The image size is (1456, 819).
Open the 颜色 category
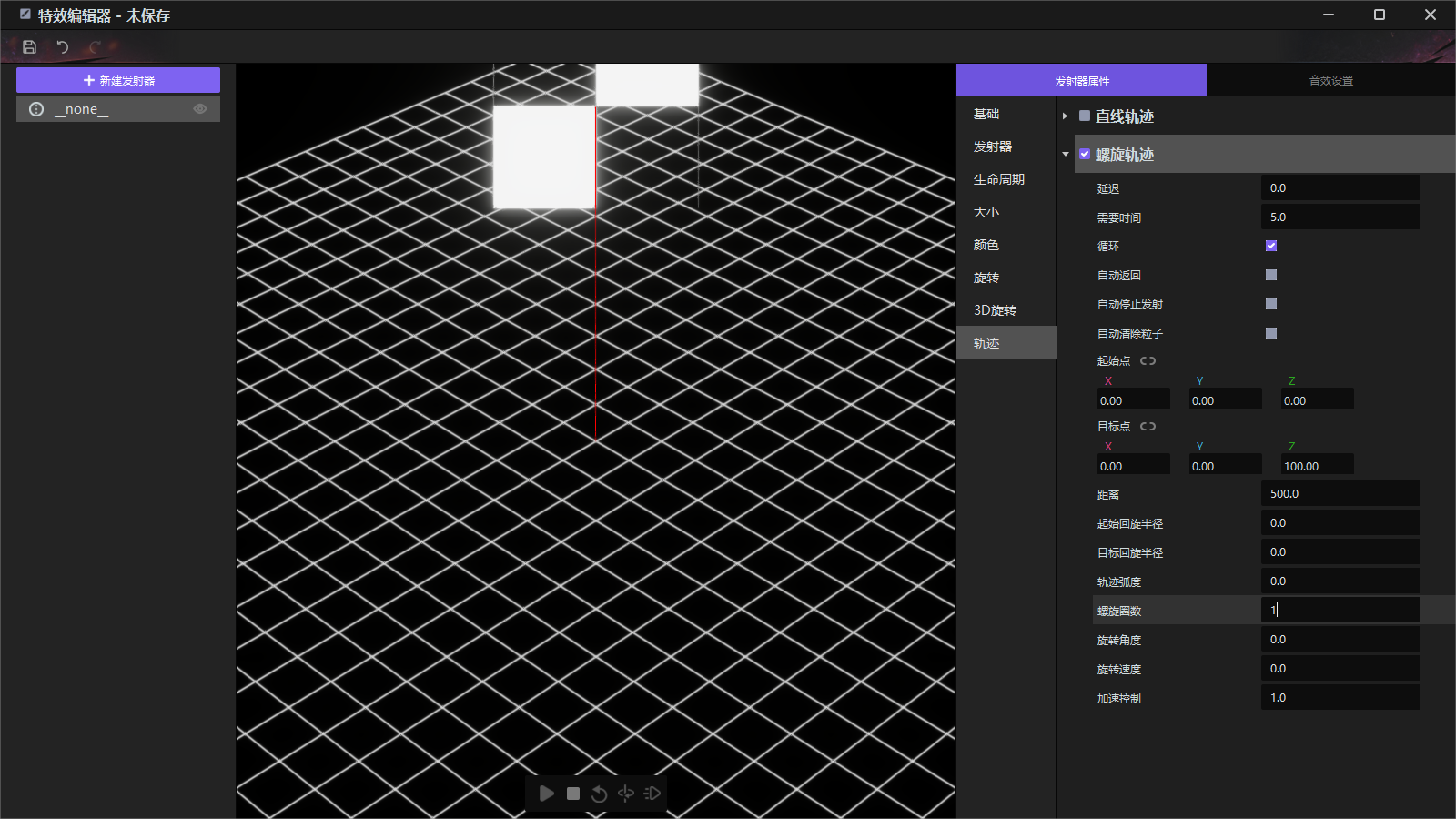click(x=1006, y=245)
